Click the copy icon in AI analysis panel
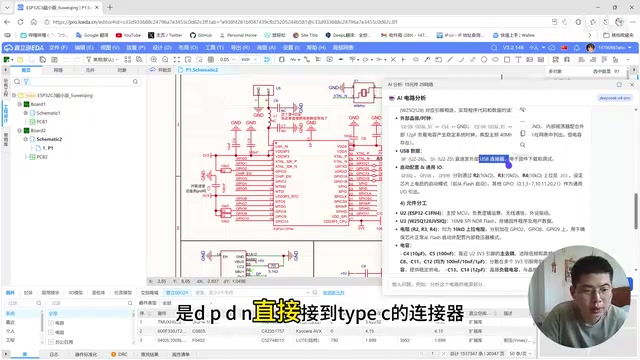Image resolution: width=640 pixels, height=360 pixels. click(523, 133)
